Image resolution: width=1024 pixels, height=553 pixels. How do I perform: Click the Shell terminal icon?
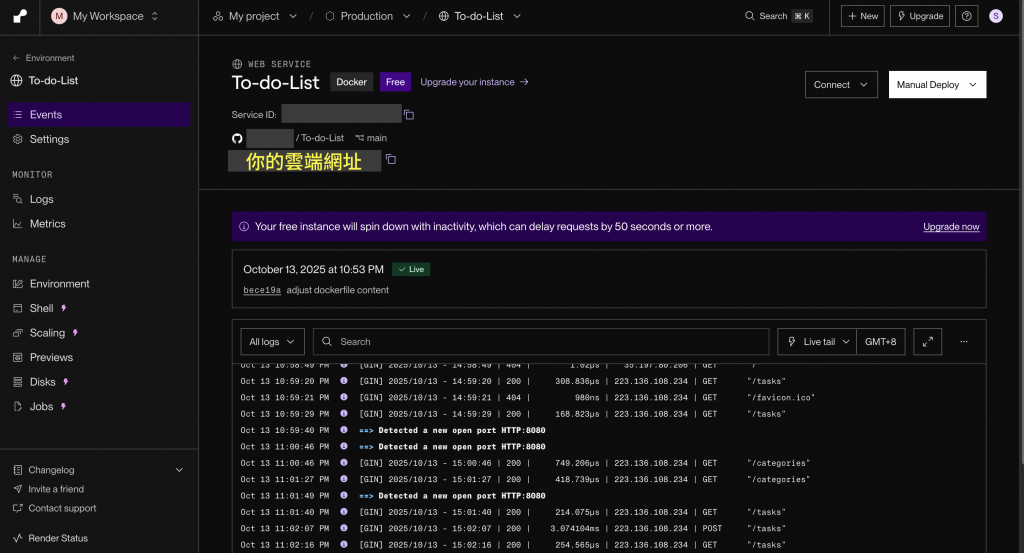tap(18, 308)
